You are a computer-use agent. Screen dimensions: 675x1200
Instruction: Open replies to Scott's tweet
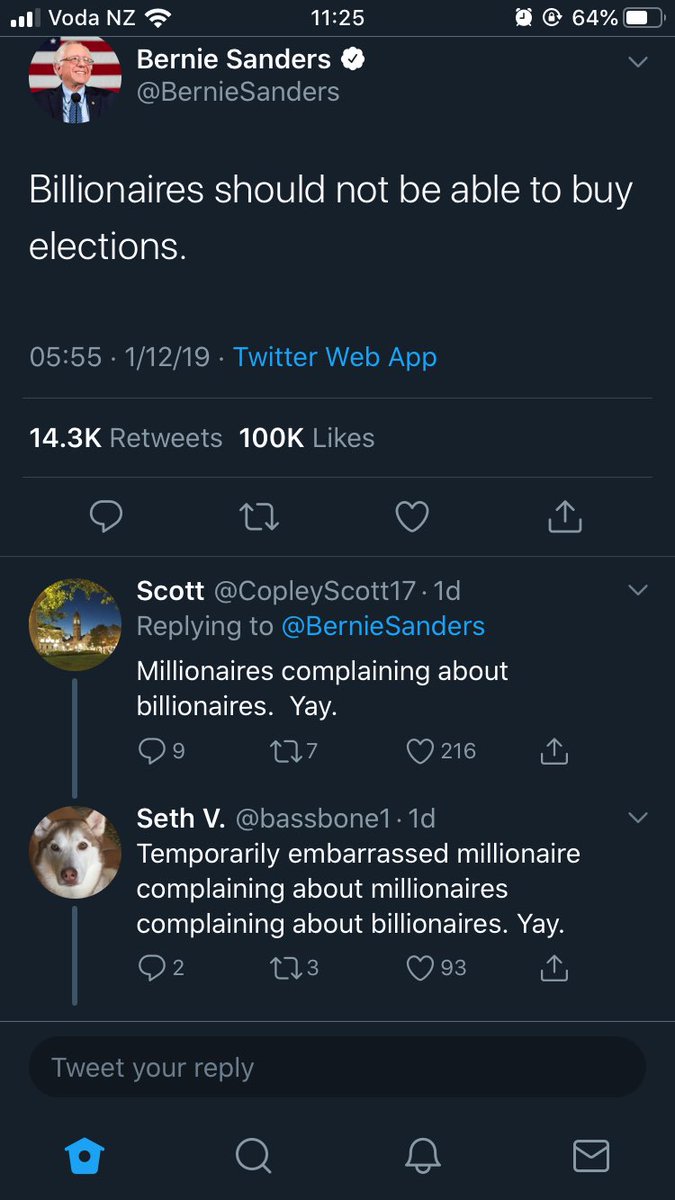click(151, 751)
